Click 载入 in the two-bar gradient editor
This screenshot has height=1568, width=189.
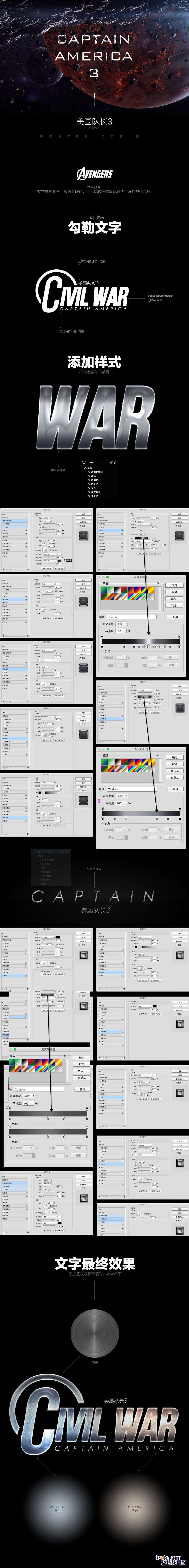(82, 1071)
